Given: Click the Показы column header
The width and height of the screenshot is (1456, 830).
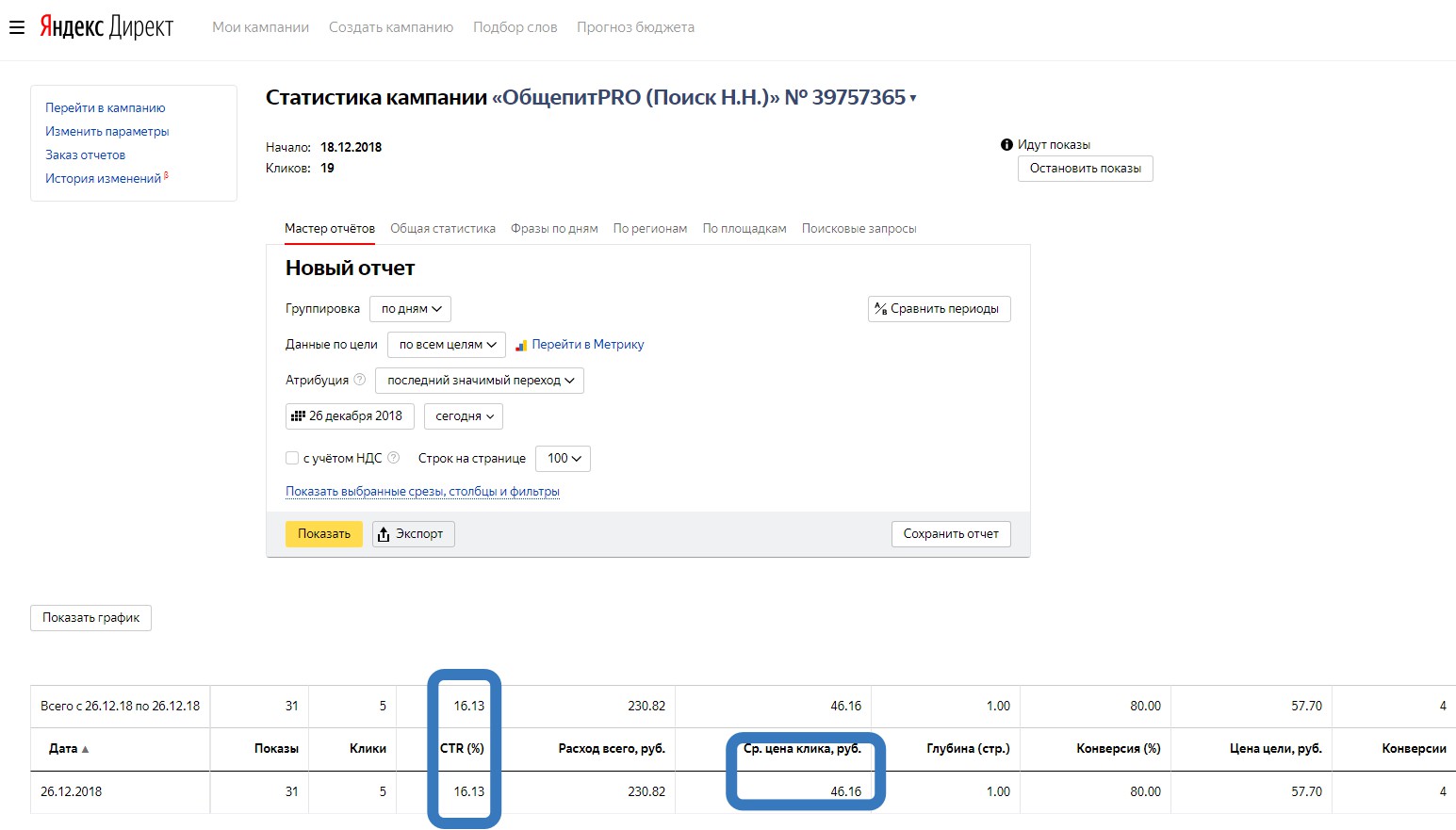Looking at the screenshot, I should click(276, 749).
